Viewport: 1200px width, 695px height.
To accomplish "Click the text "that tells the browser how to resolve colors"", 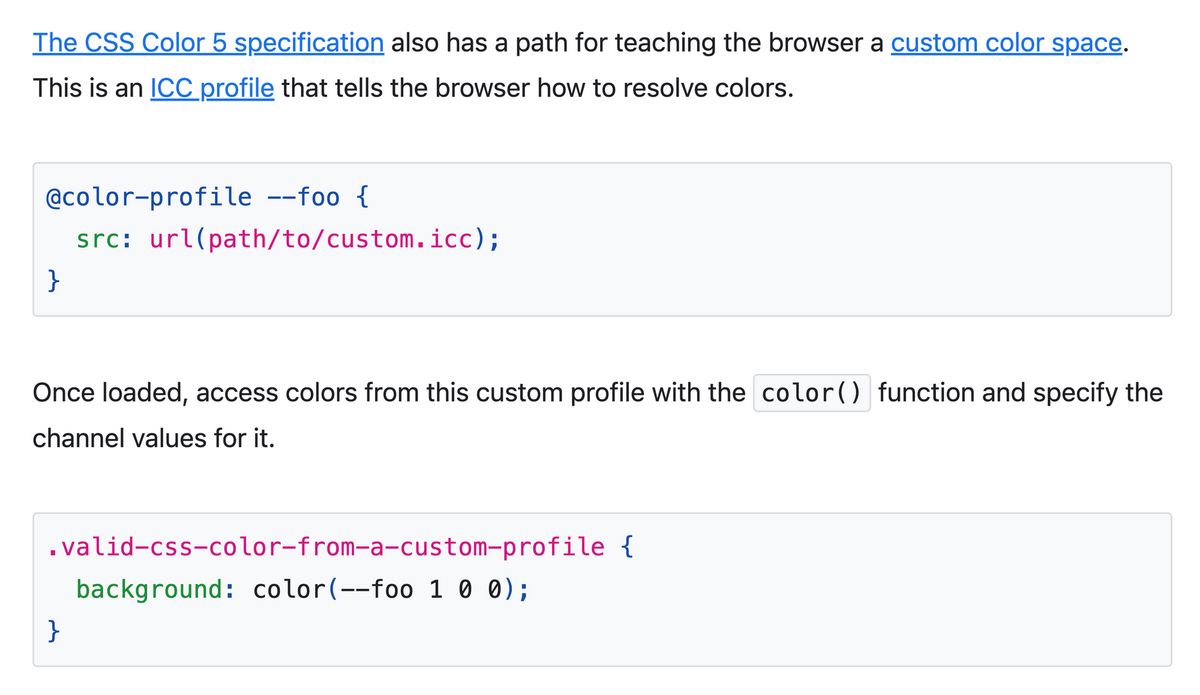I will [535, 88].
